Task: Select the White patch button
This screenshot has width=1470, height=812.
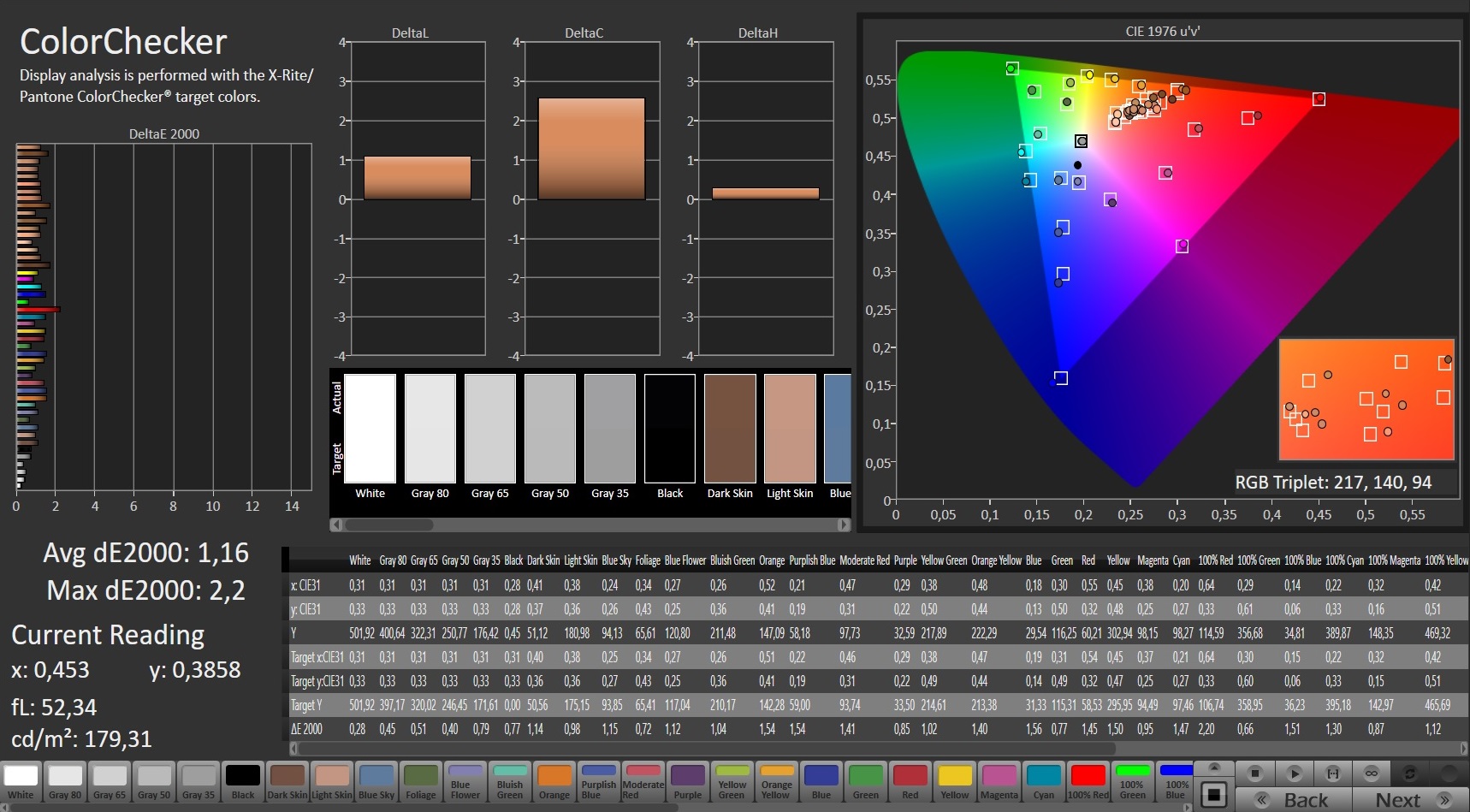Action: click(x=21, y=781)
